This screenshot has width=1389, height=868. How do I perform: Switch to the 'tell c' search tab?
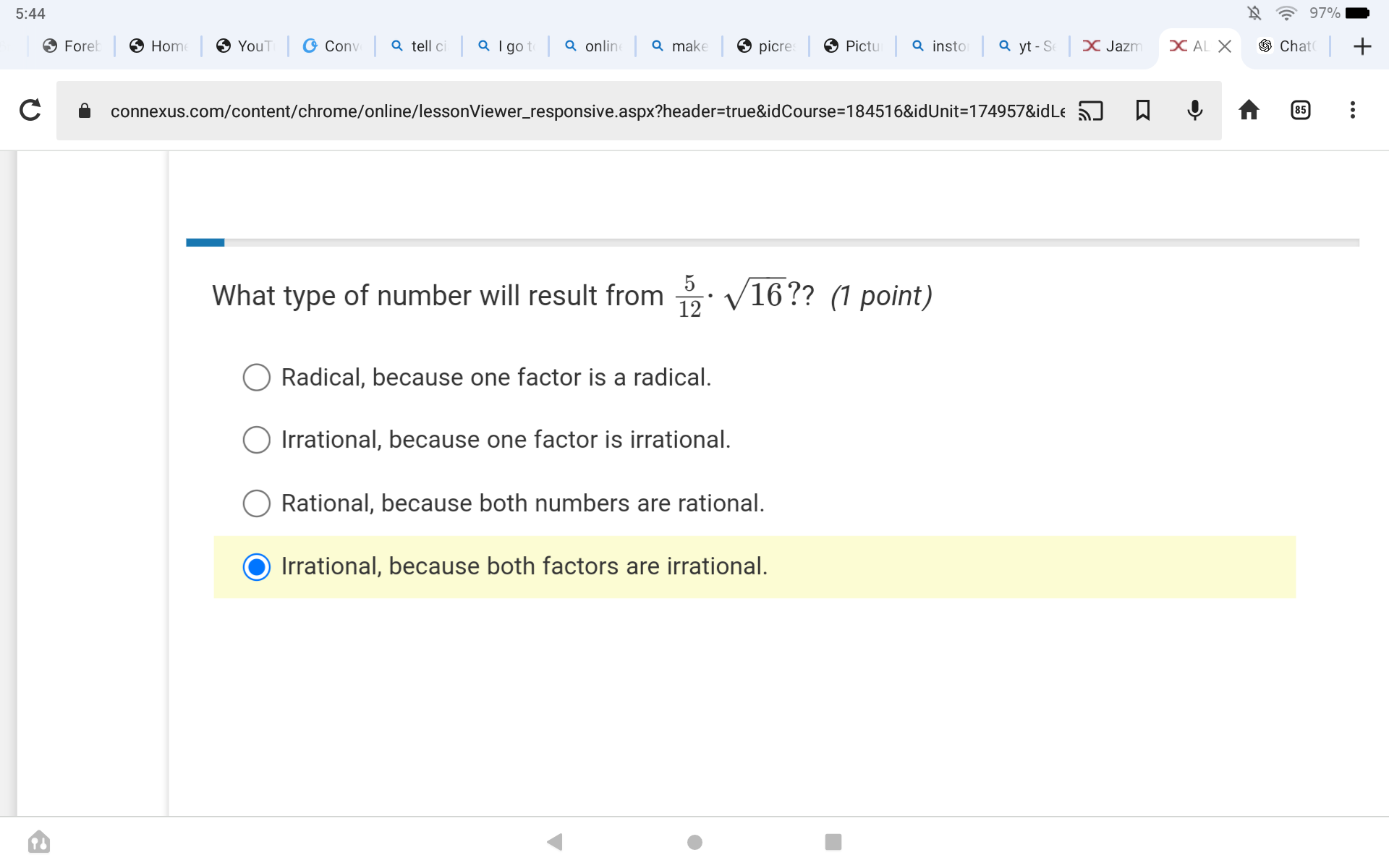coord(418,46)
